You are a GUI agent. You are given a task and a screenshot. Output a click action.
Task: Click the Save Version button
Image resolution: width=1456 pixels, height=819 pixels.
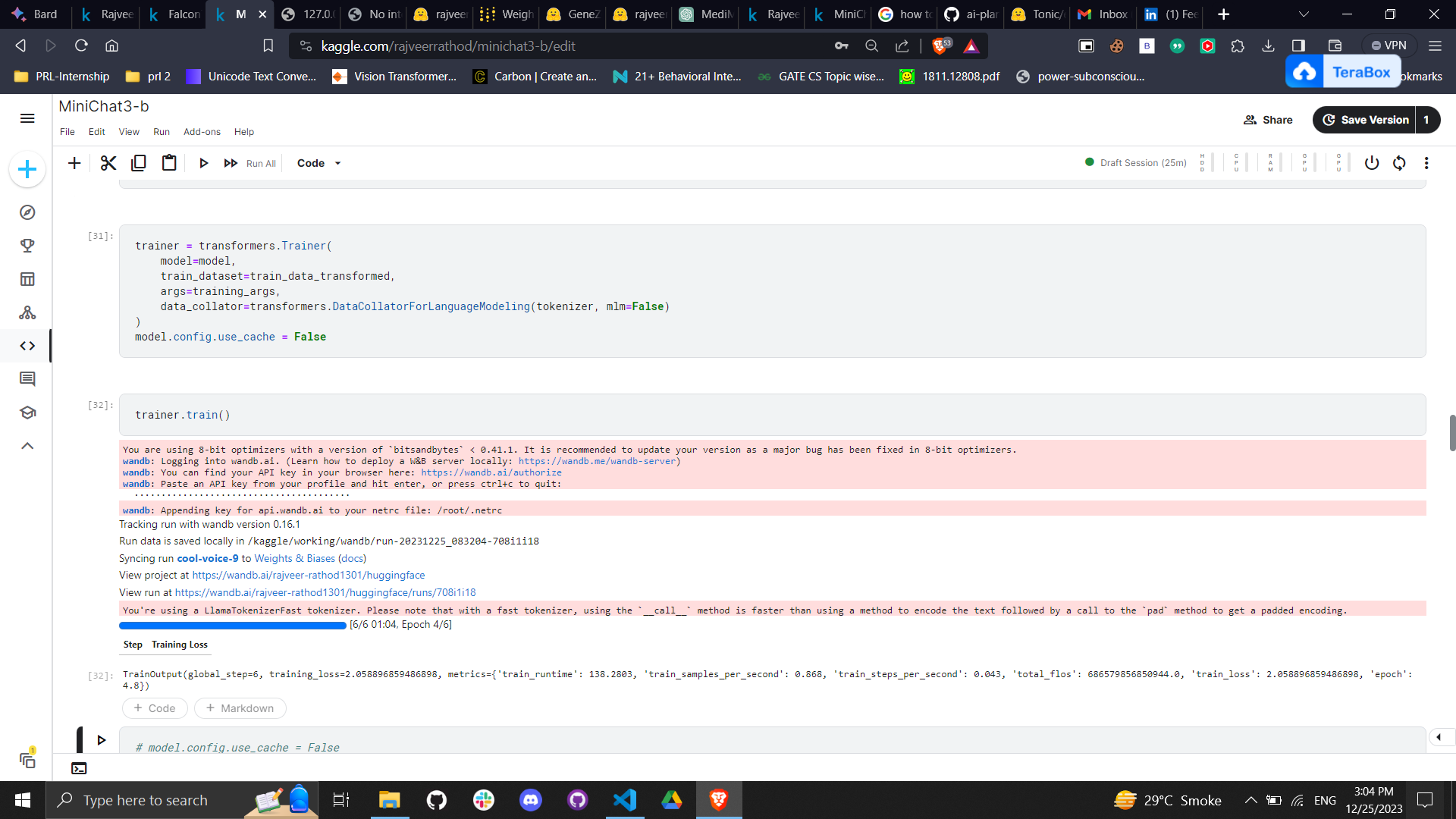[1365, 120]
